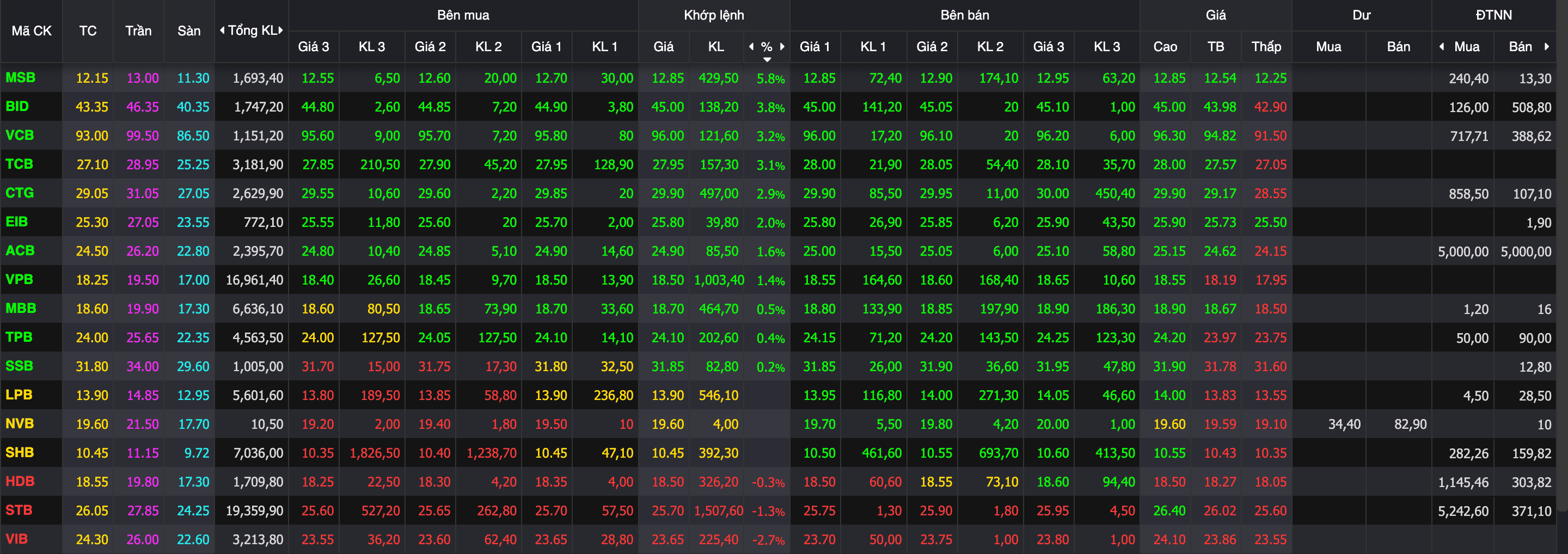
Task: Click the ĐTNN Bán column header
Action: [x=1520, y=46]
